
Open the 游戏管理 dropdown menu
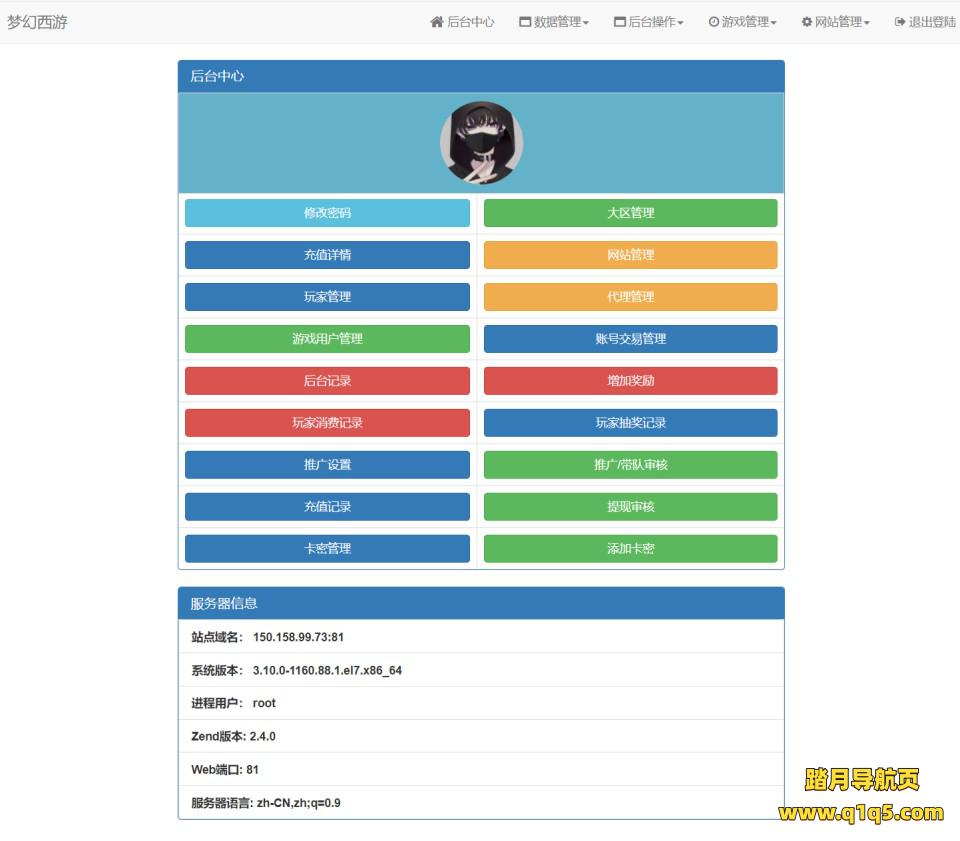(742, 21)
